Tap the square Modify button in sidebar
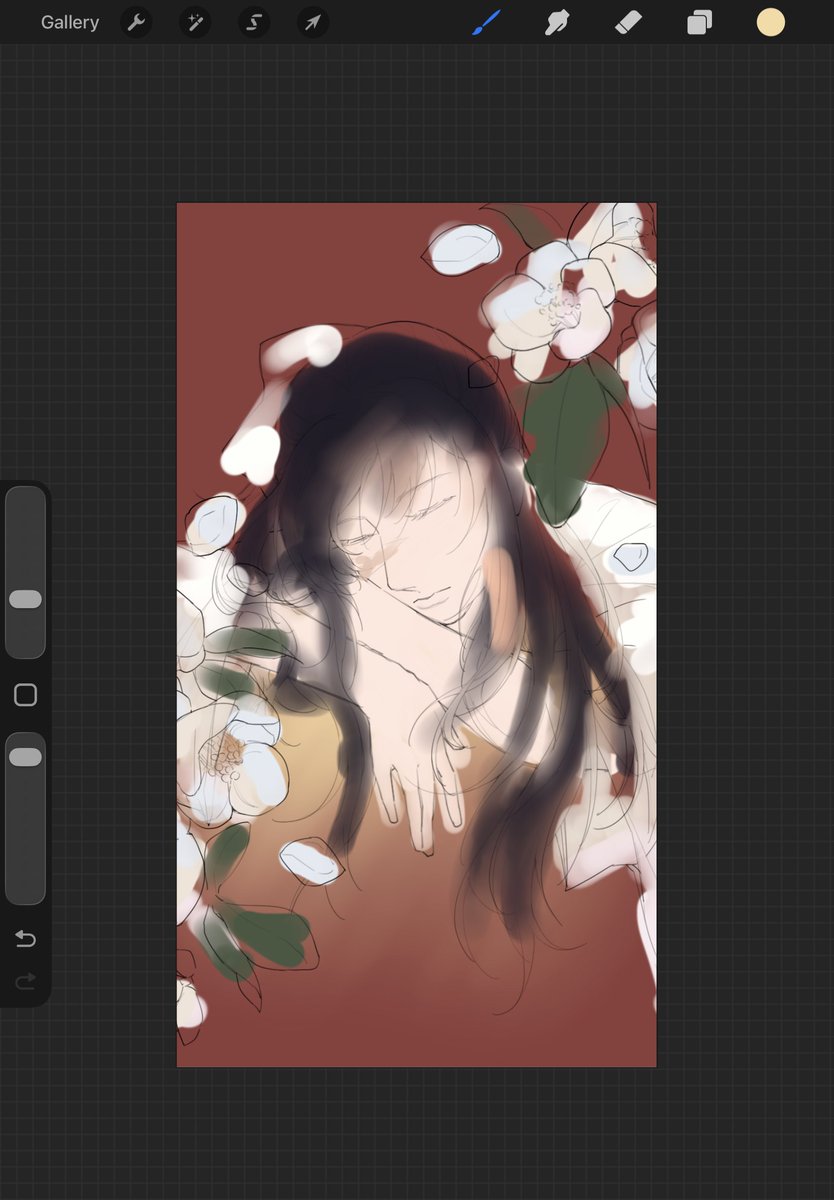This screenshot has width=834, height=1200. coord(25,695)
